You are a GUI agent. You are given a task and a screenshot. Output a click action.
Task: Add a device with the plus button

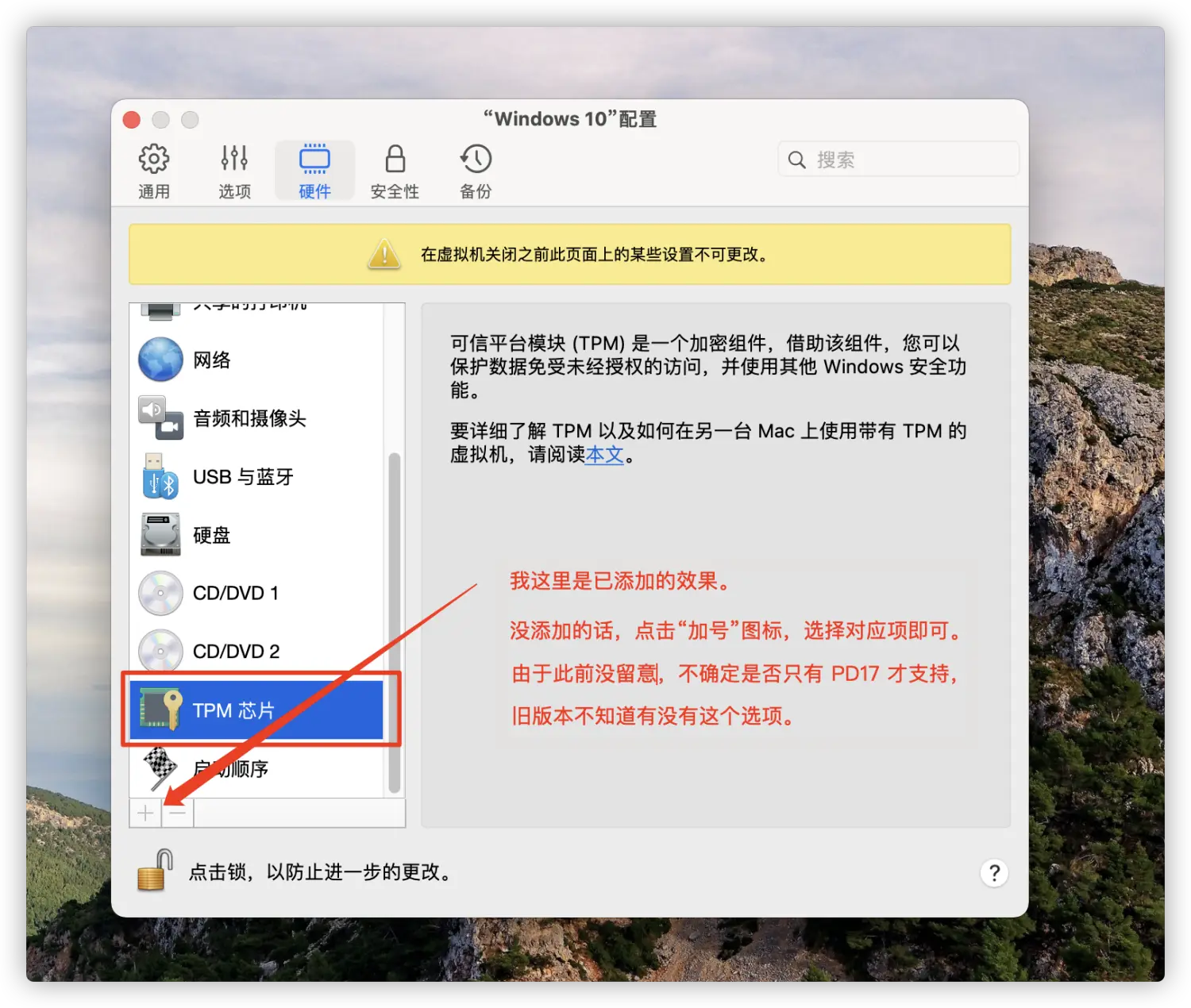(x=146, y=813)
